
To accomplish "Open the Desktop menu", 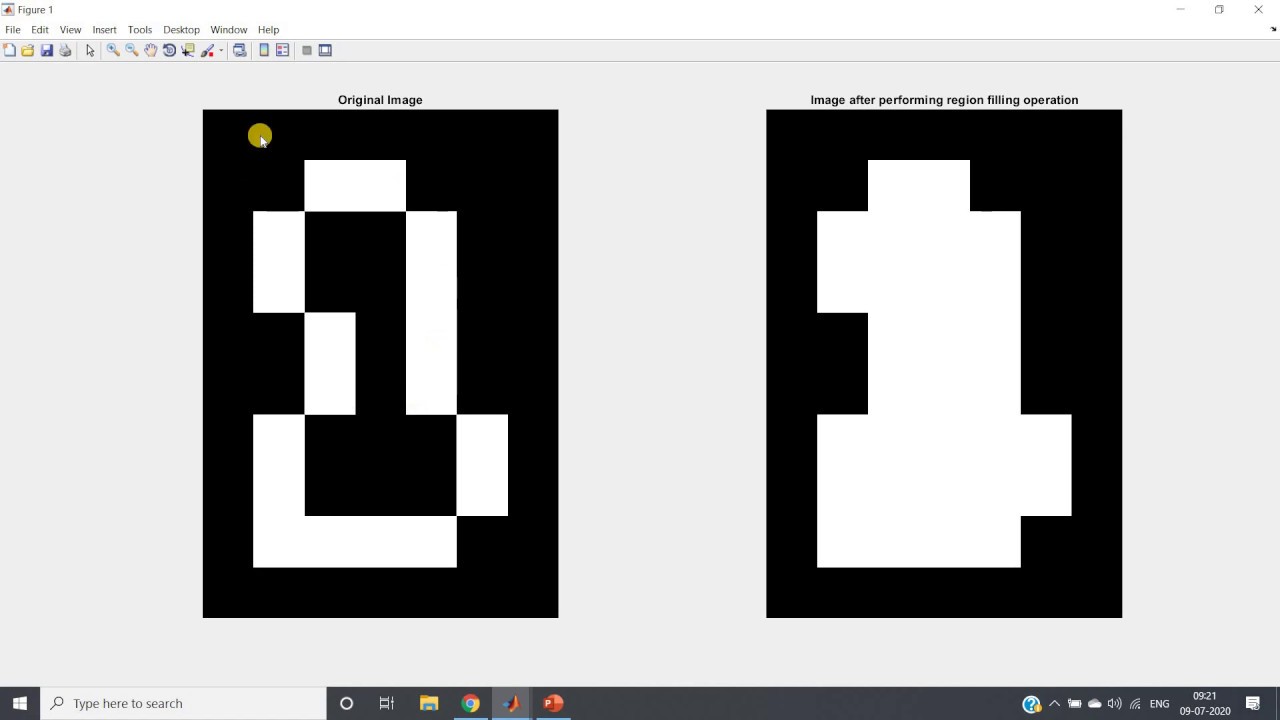I will pyautogui.click(x=181, y=30).
